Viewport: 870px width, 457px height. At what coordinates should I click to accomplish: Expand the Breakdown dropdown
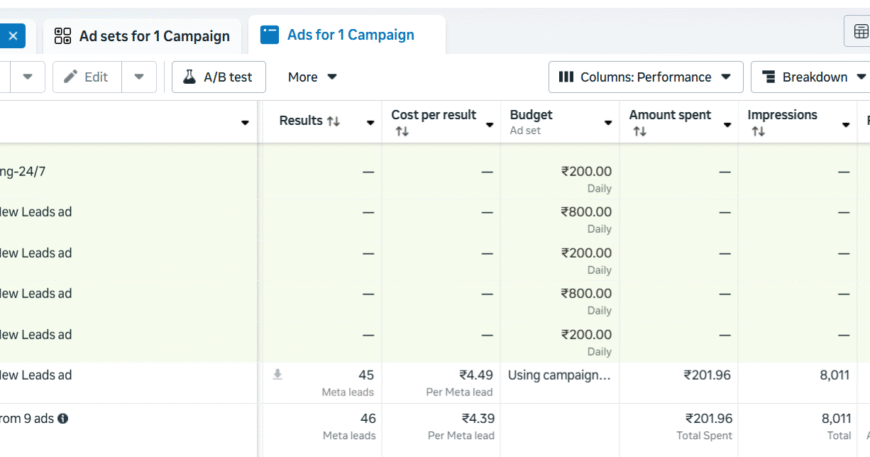click(810, 77)
